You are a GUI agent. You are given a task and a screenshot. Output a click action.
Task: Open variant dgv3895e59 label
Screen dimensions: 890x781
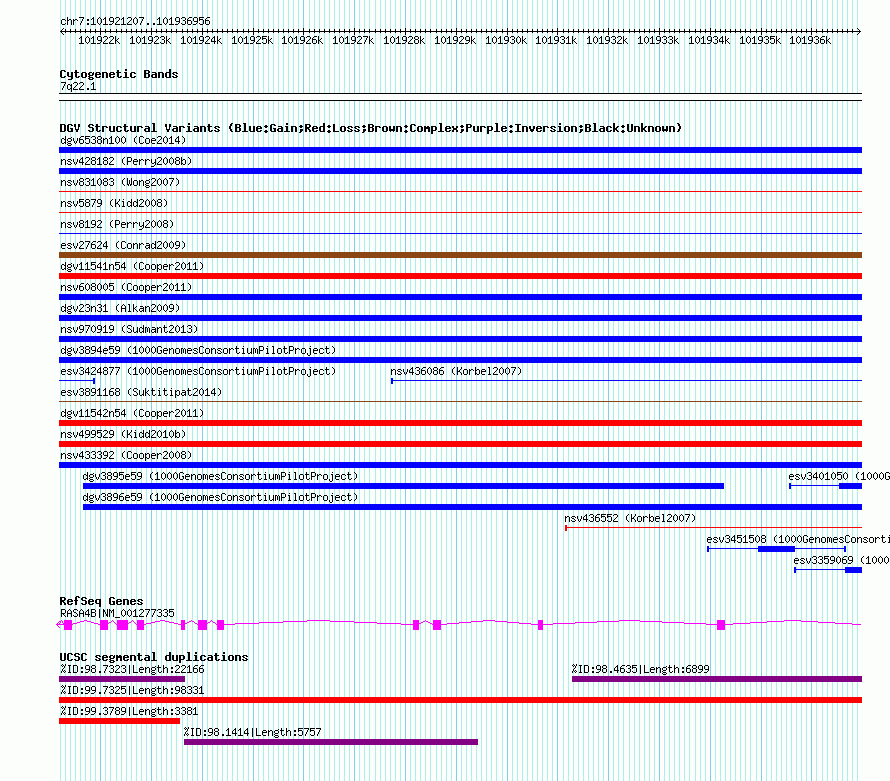tap(220, 476)
